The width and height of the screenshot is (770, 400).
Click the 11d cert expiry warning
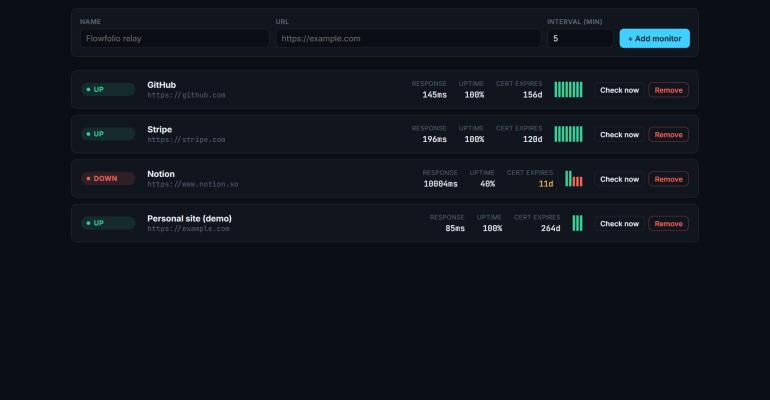(546, 184)
